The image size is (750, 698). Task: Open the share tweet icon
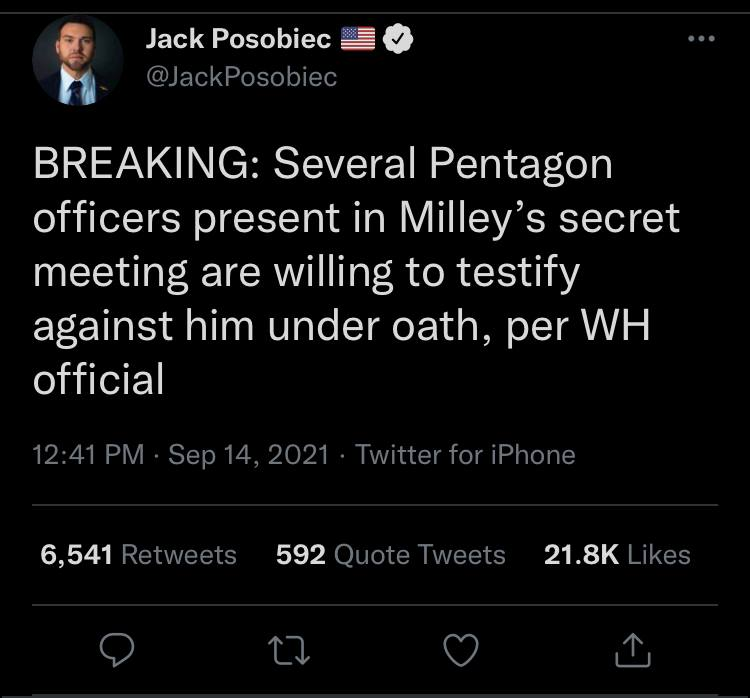coord(634,652)
